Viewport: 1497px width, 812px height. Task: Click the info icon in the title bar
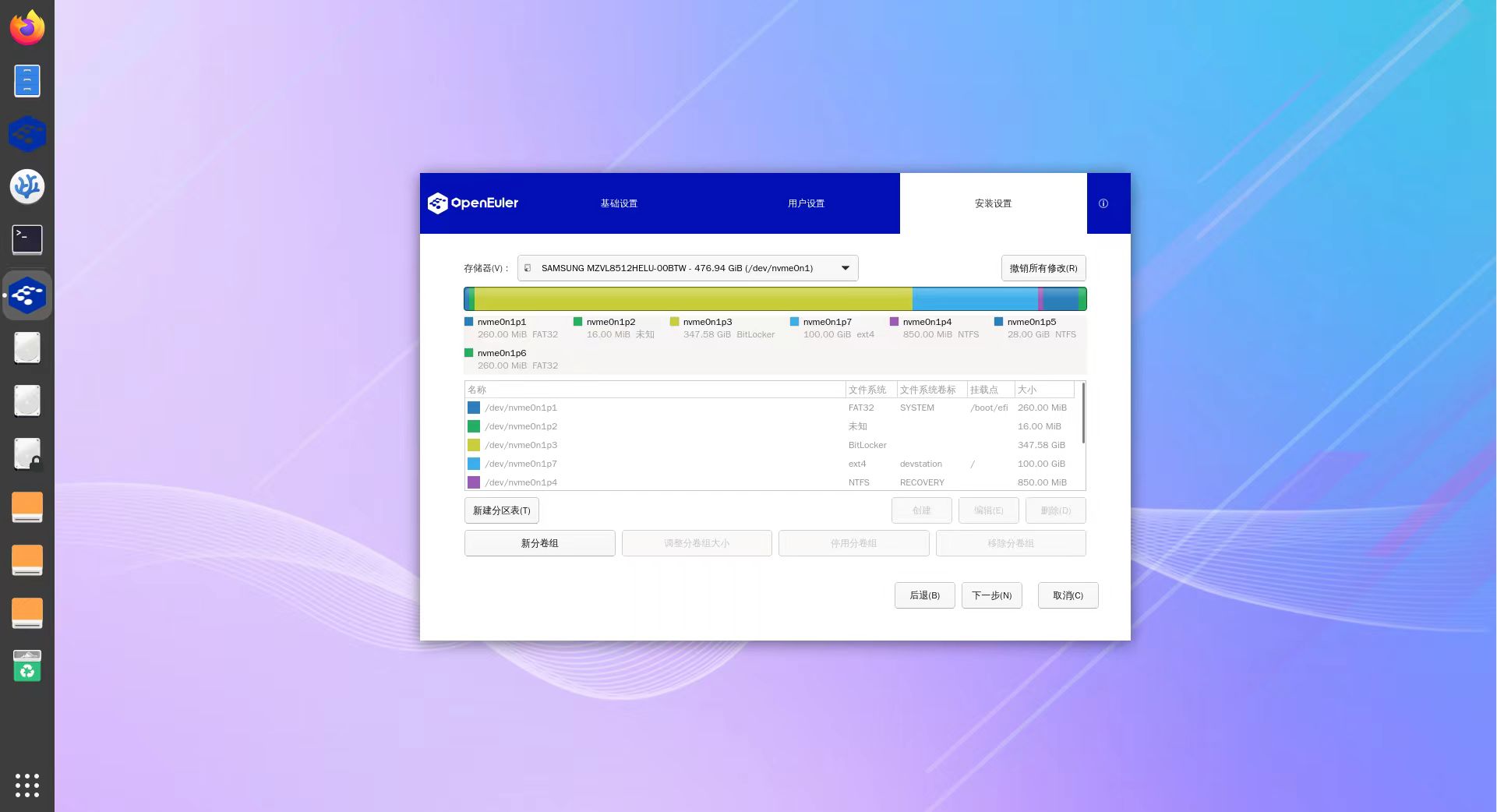point(1103,203)
